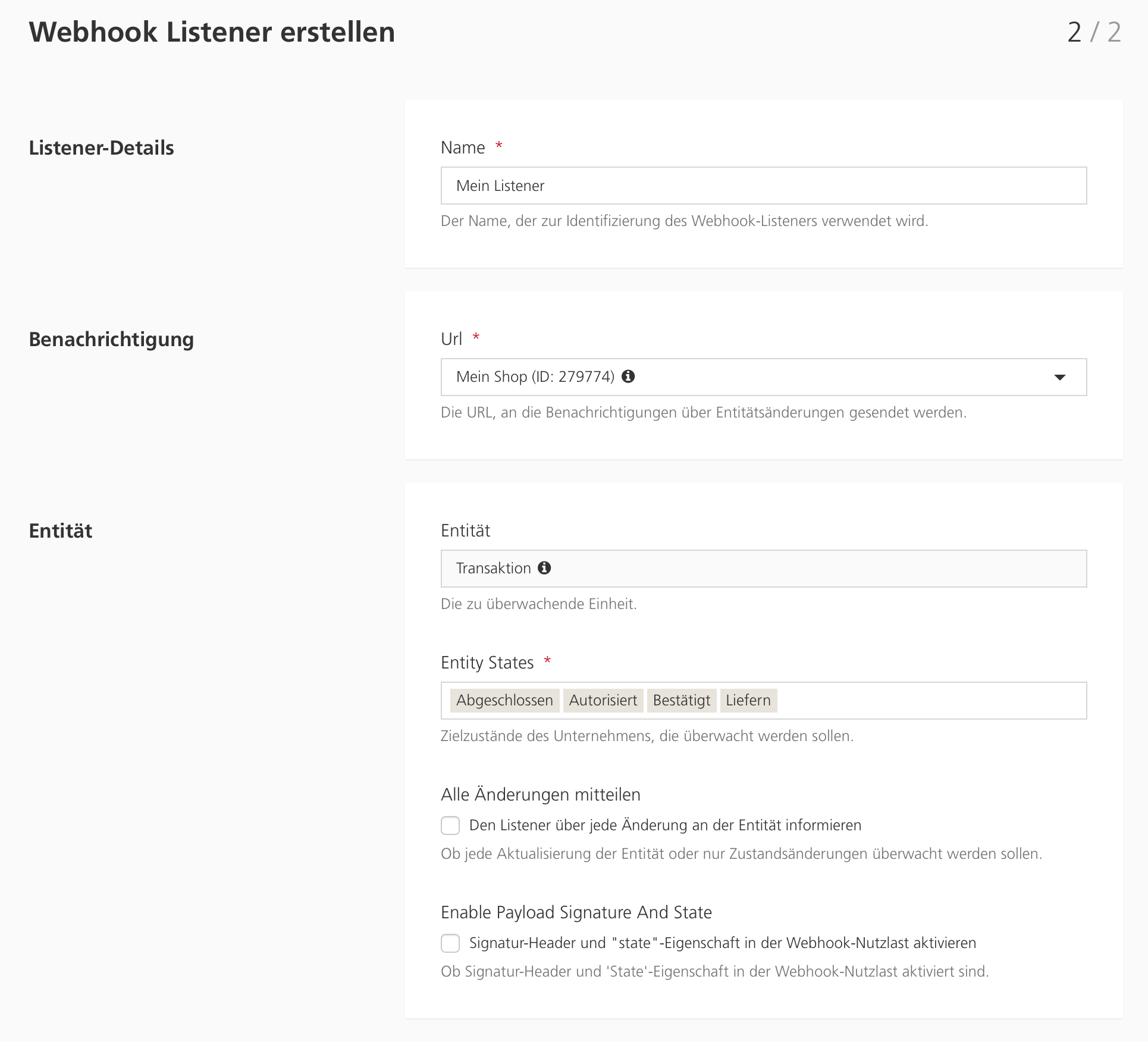Click the Entität section heading on left
Image resolution: width=1148 pixels, height=1042 pixels.
[61, 531]
